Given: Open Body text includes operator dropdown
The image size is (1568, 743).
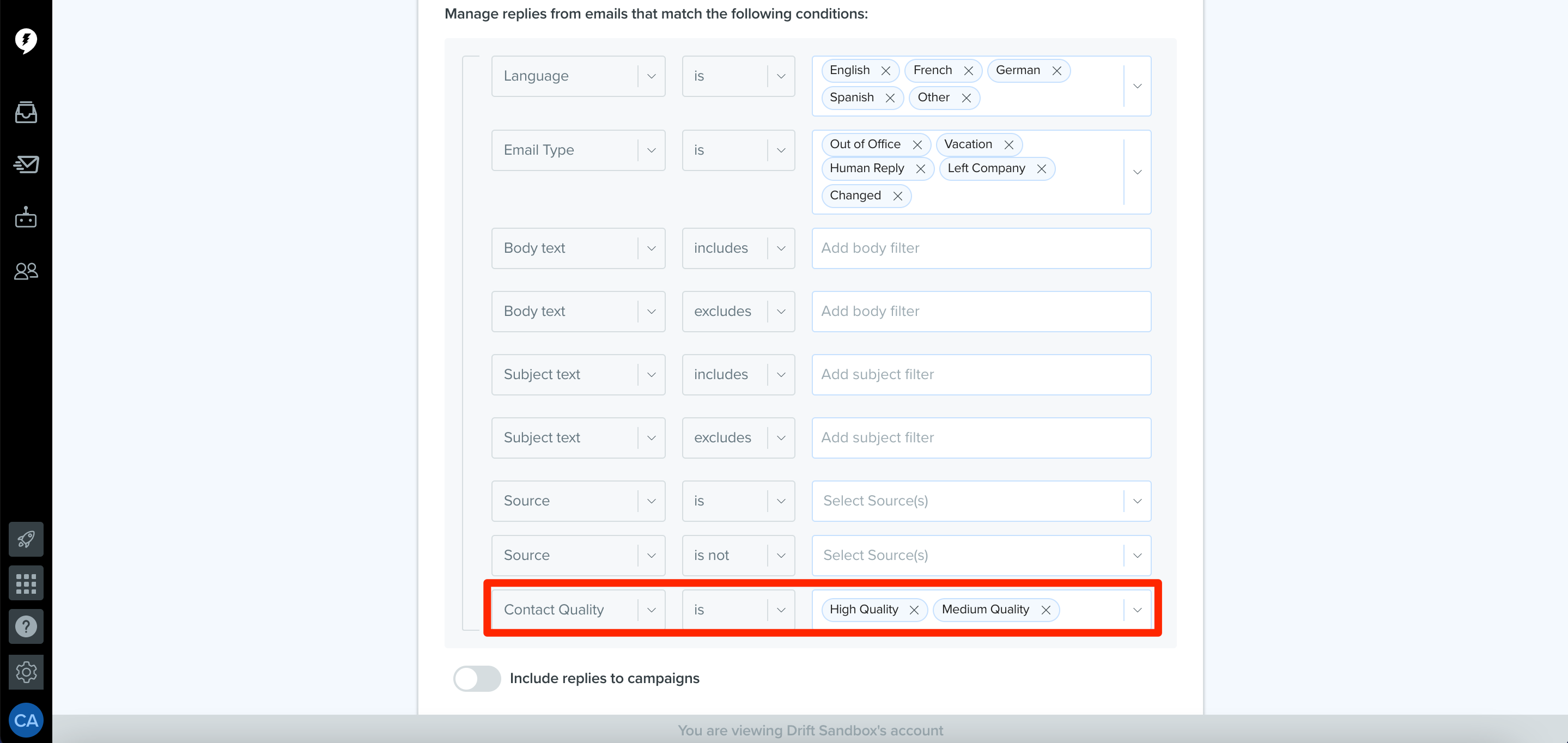Looking at the screenshot, I should point(738,248).
